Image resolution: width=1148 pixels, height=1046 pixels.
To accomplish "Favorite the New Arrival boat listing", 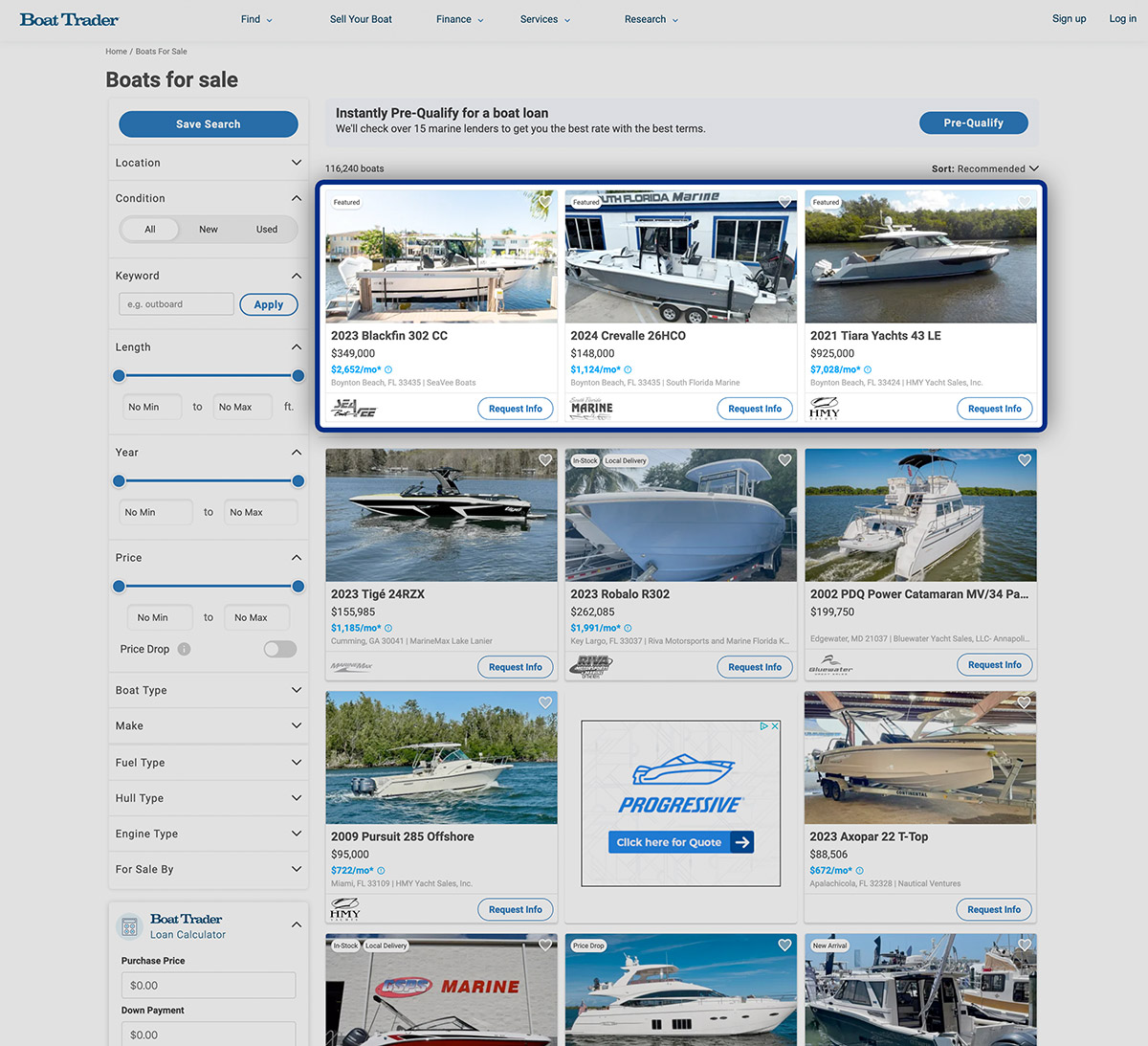I will [x=1025, y=946].
